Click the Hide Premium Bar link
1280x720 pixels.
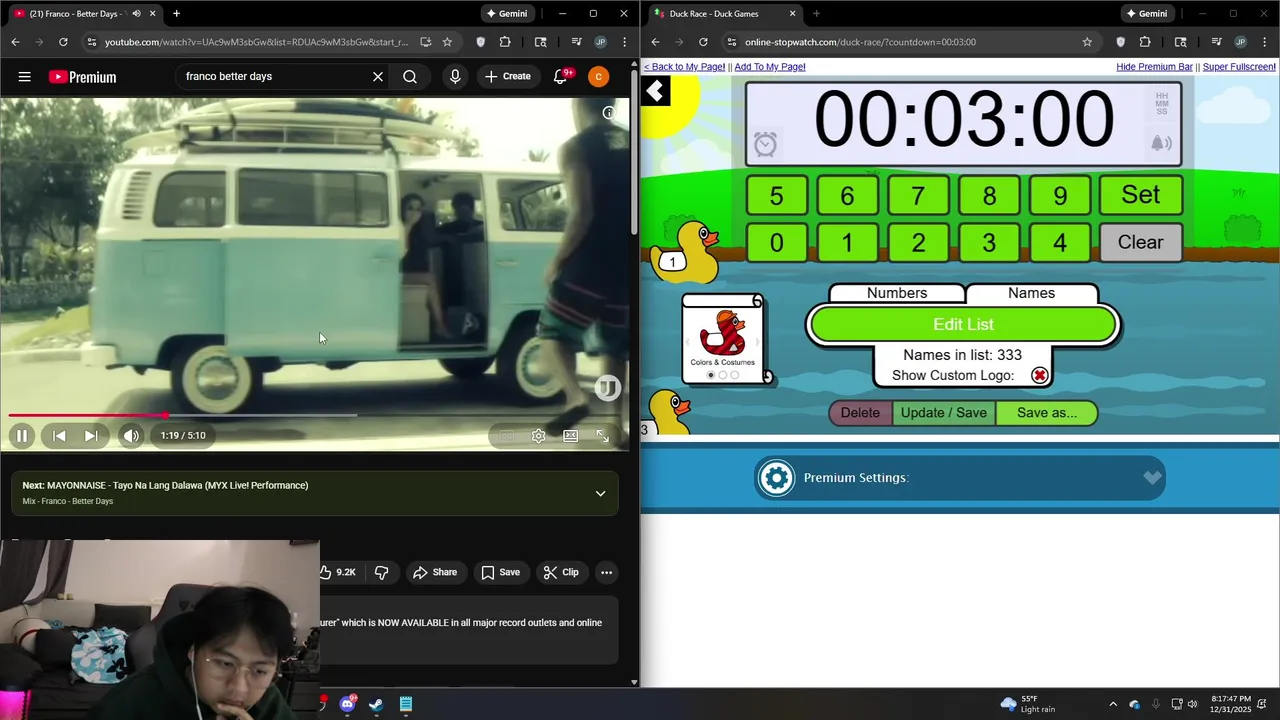(x=1154, y=67)
